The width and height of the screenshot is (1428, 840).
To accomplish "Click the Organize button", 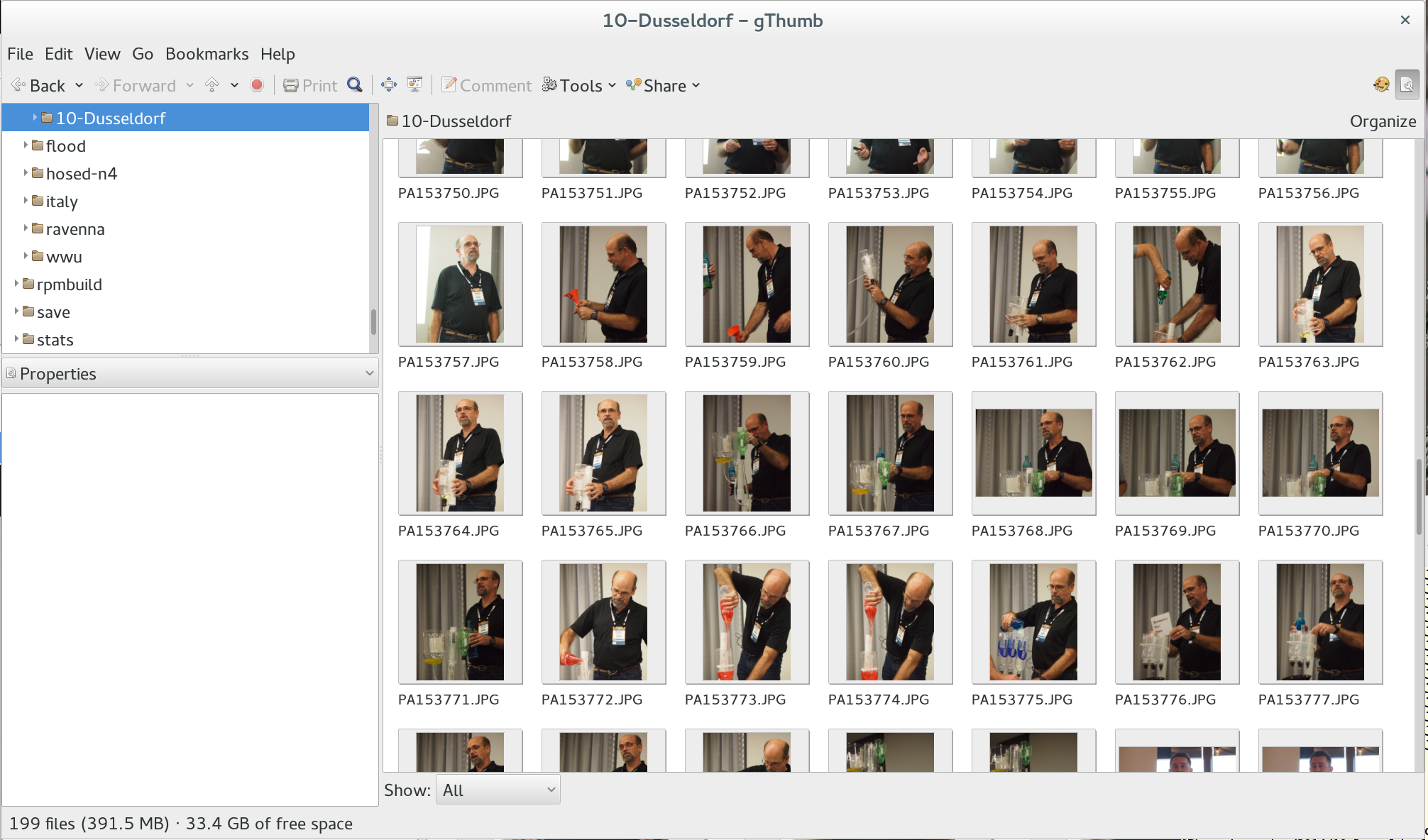I will (1383, 121).
